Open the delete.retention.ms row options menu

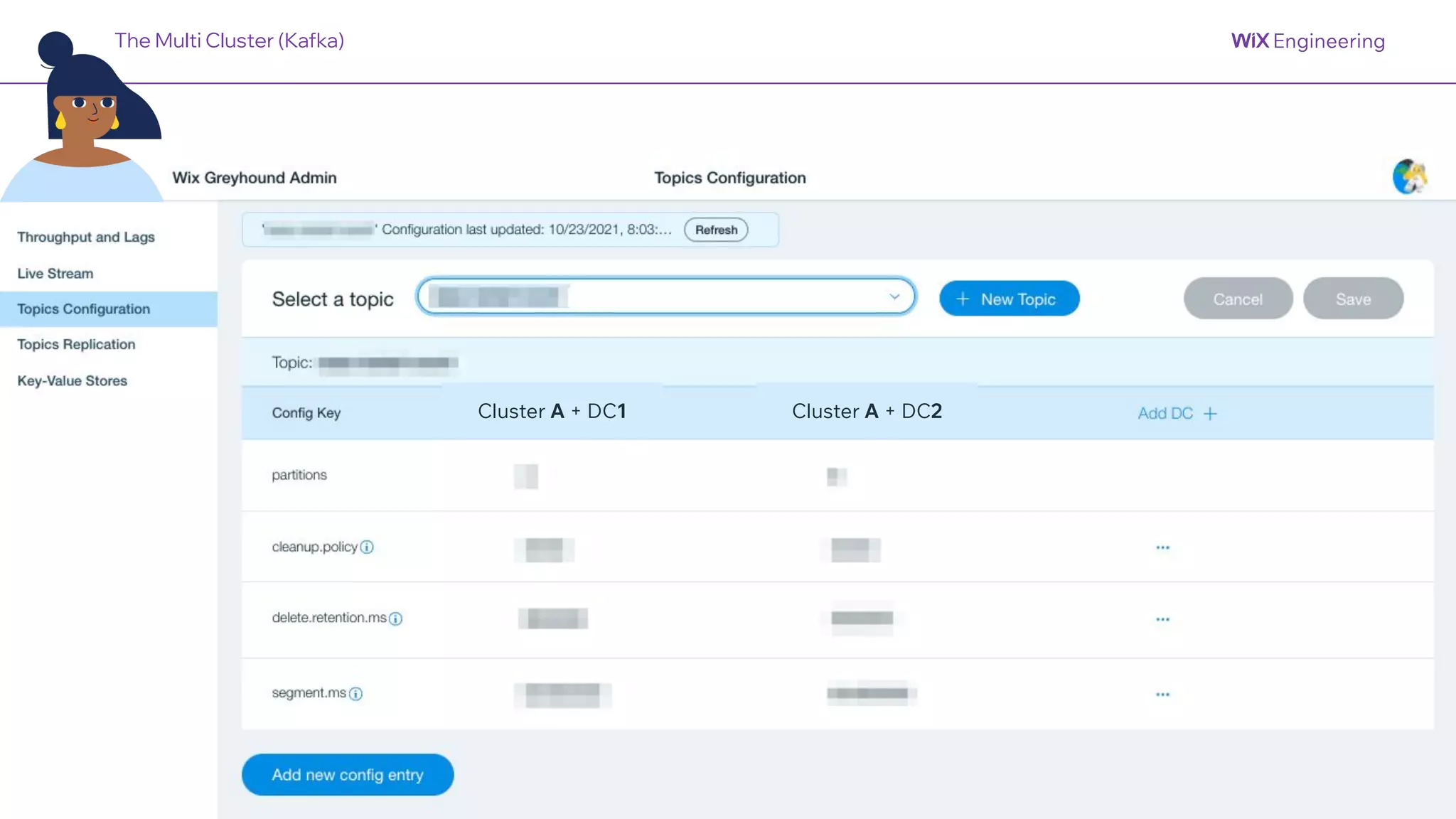coord(1162,619)
